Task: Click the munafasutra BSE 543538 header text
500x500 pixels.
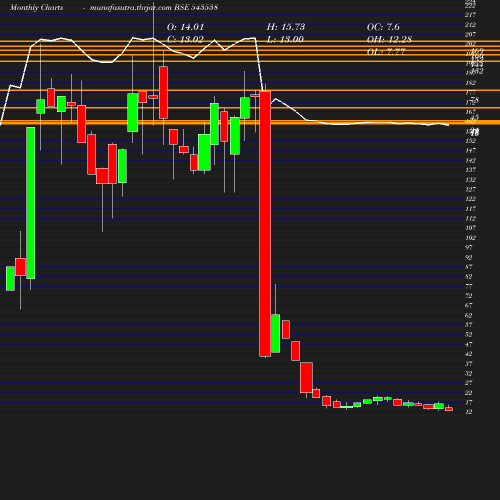Action: coord(154,8)
